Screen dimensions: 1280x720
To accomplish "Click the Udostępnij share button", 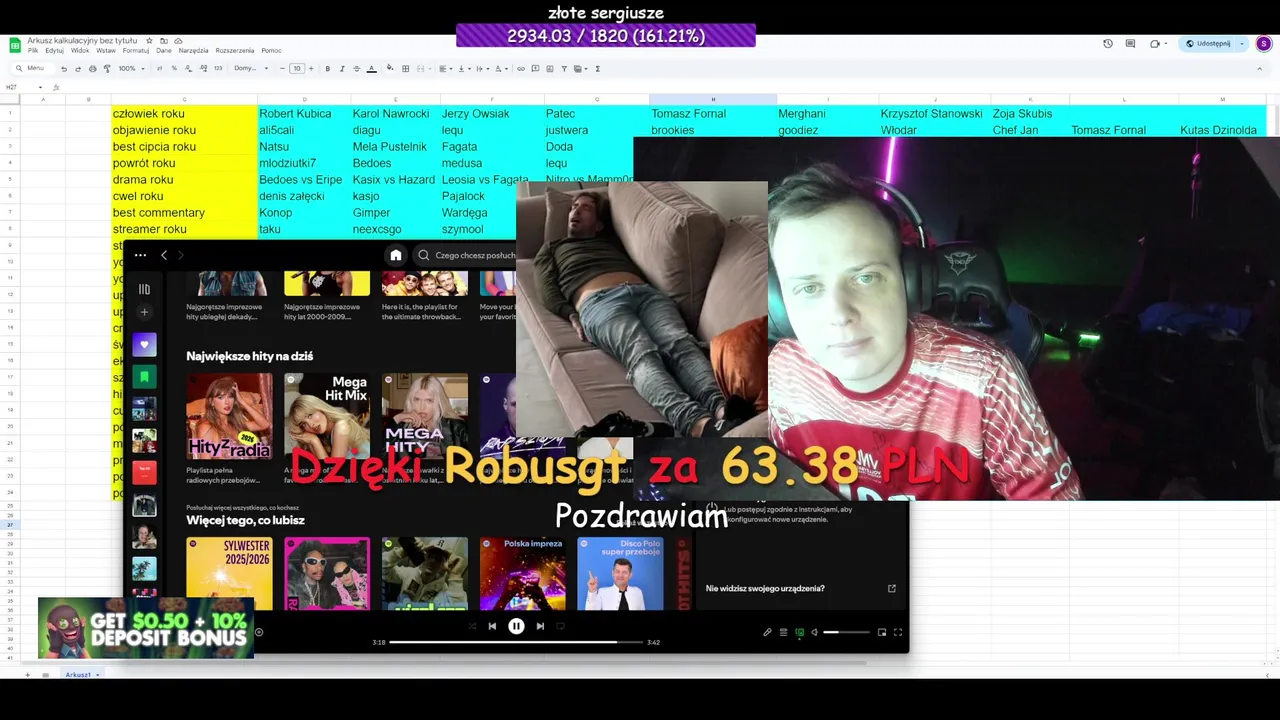I will tap(1208, 44).
